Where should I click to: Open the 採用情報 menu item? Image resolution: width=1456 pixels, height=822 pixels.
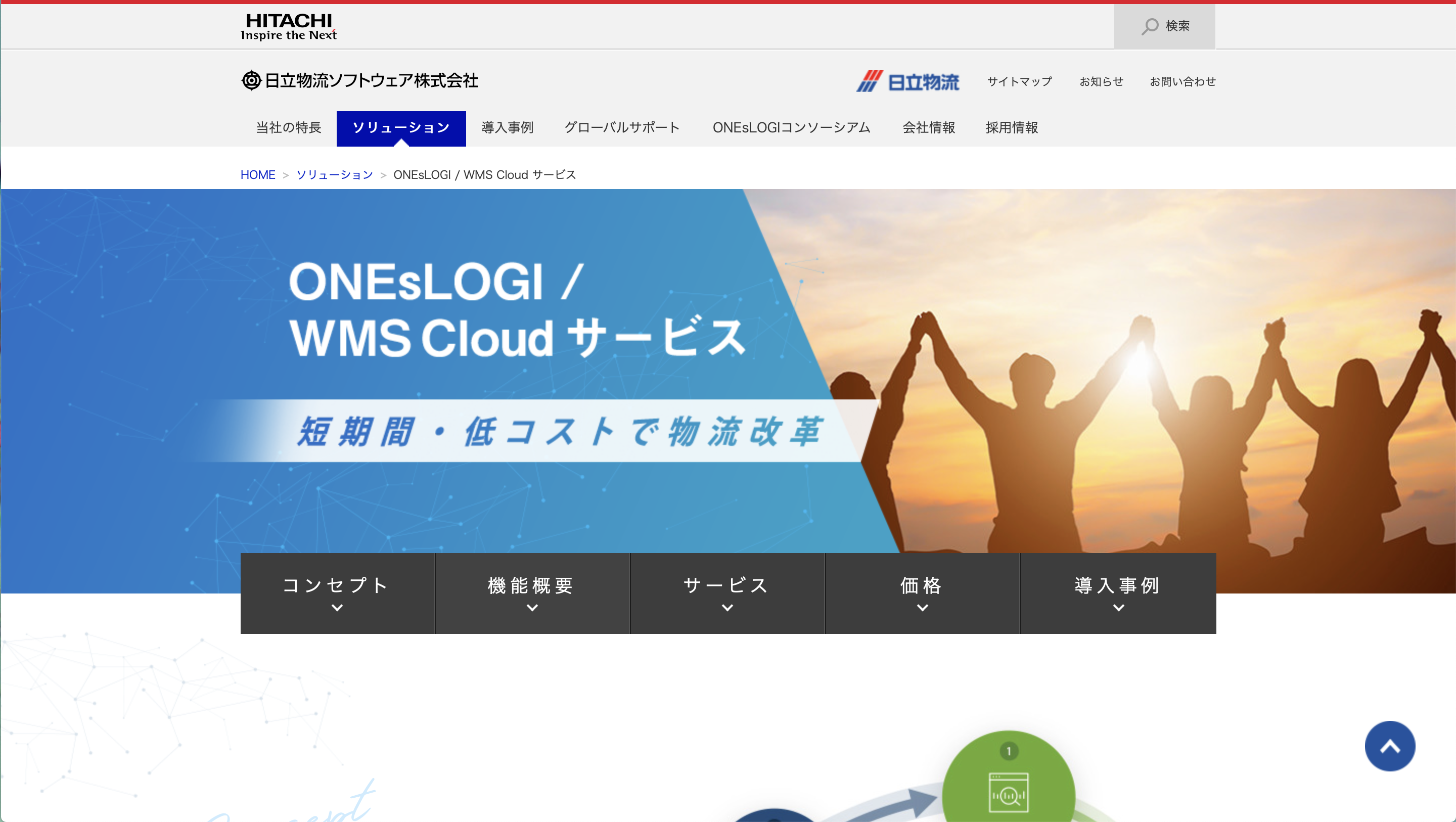click(x=1012, y=128)
